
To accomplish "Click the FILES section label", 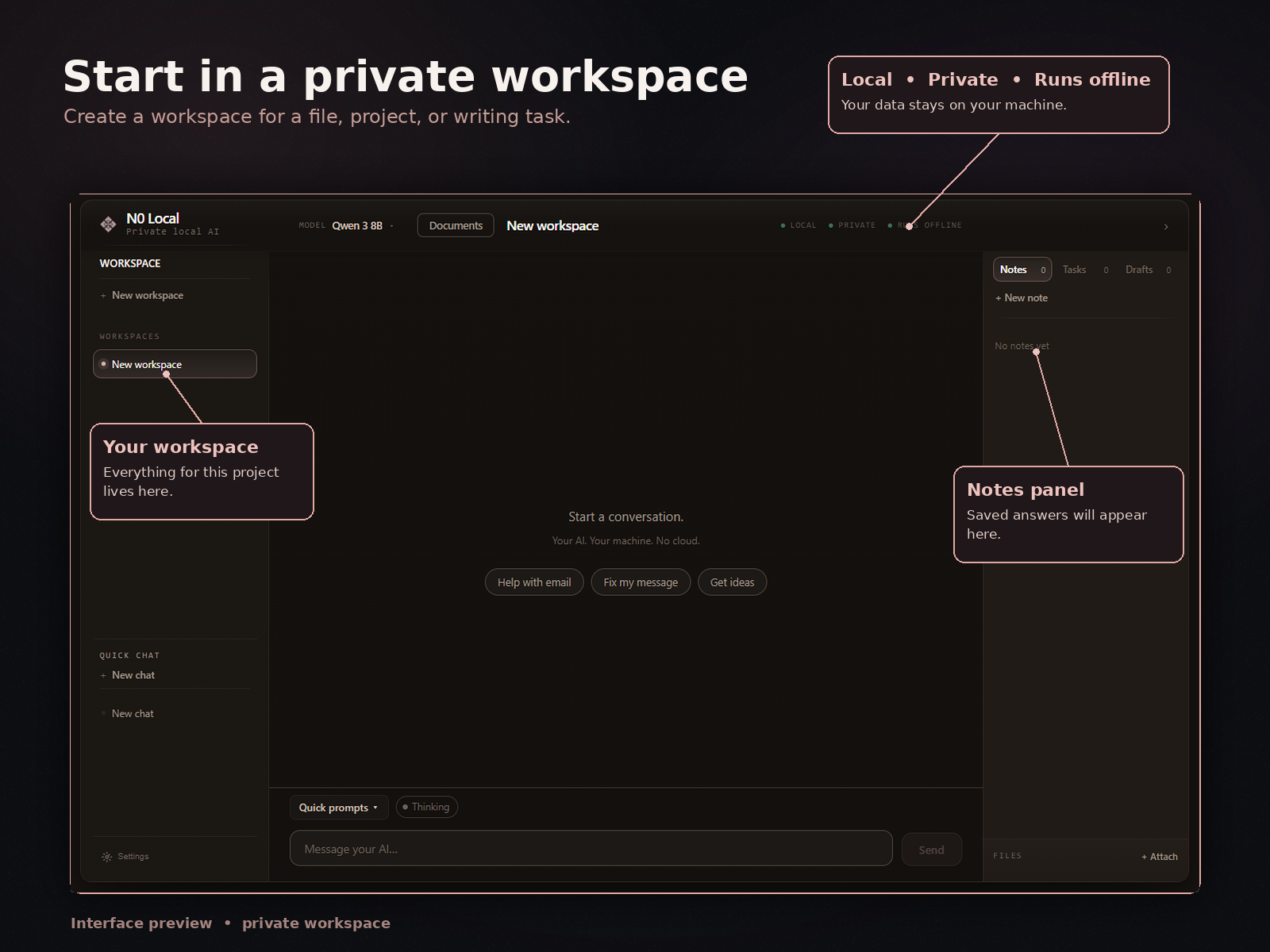I will [1007, 856].
